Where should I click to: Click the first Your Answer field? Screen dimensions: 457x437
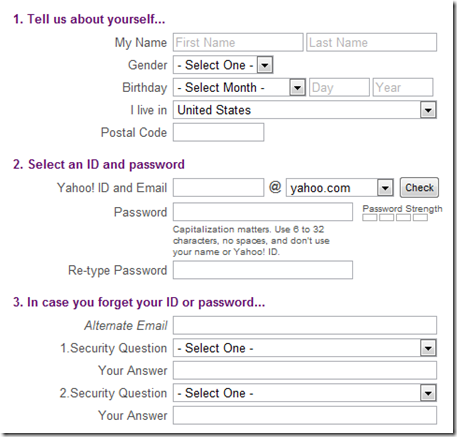coord(305,370)
